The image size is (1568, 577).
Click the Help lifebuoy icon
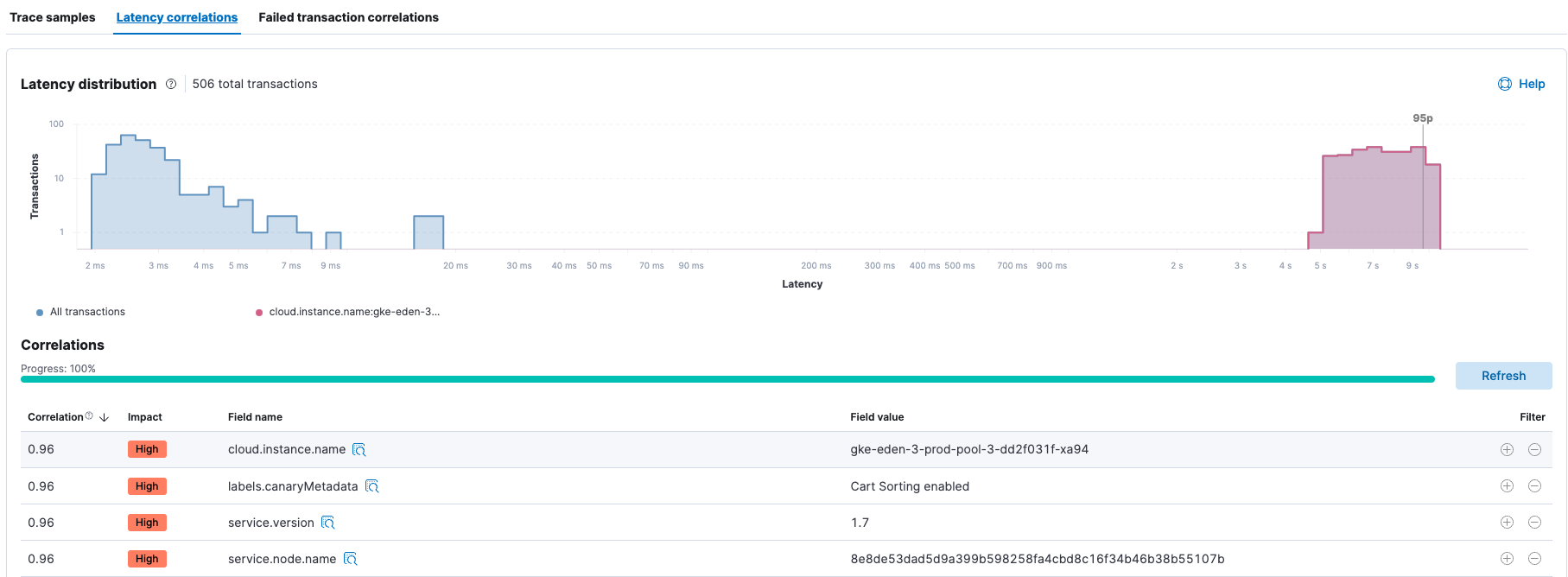1505,84
